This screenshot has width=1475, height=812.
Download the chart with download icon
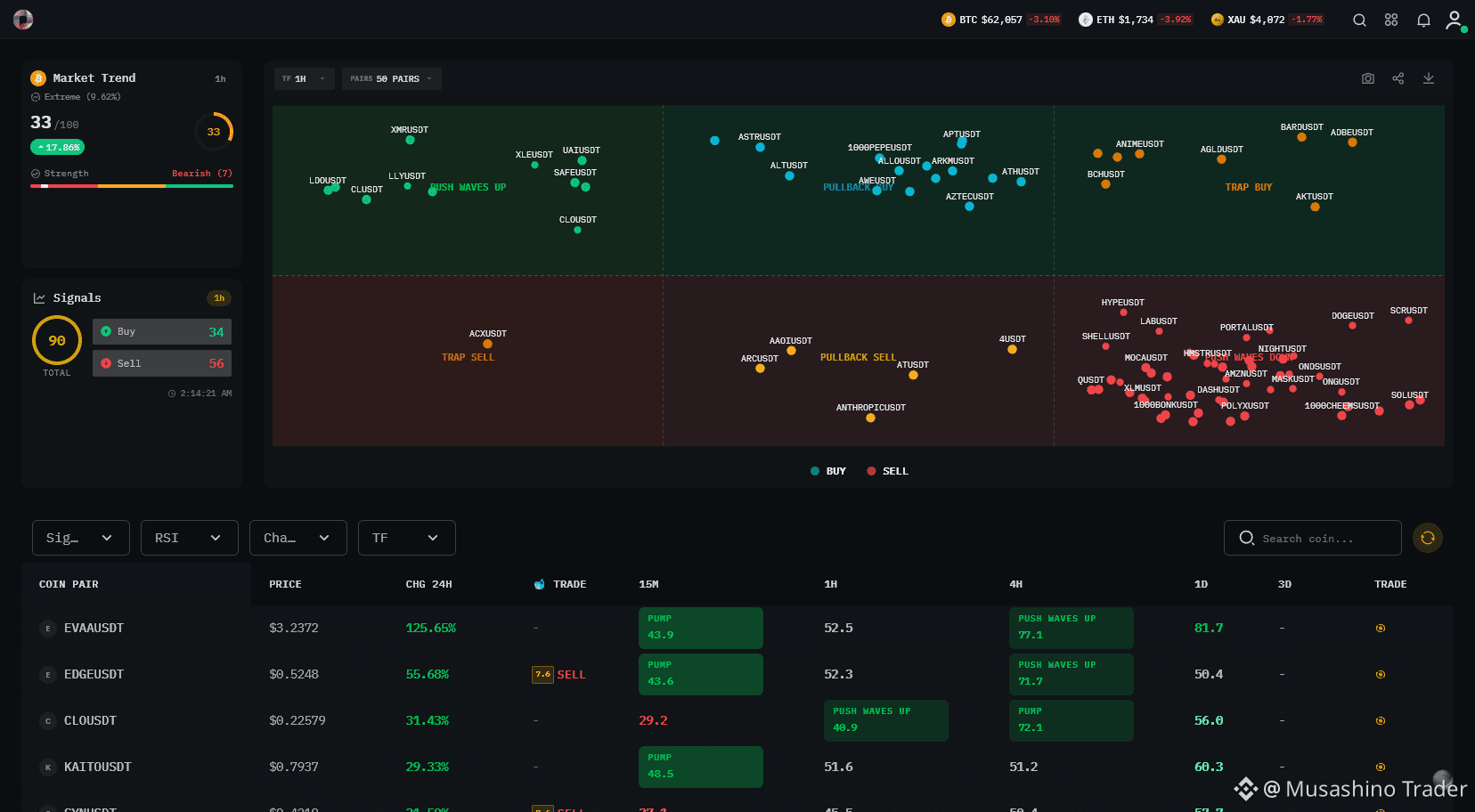point(1429,78)
